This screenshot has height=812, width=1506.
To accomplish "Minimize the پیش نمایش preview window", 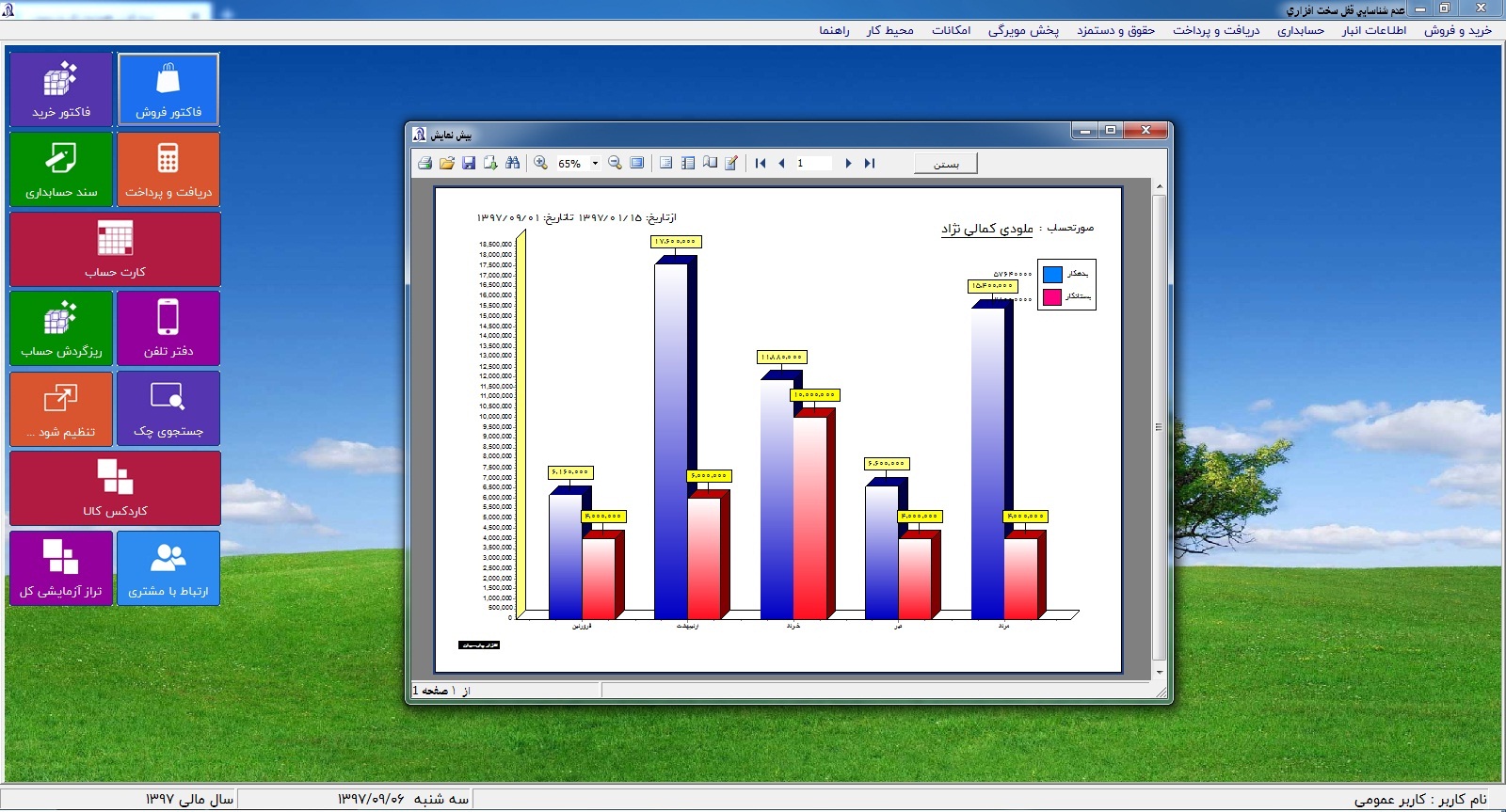I will pyautogui.click(x=1084, y=131).
